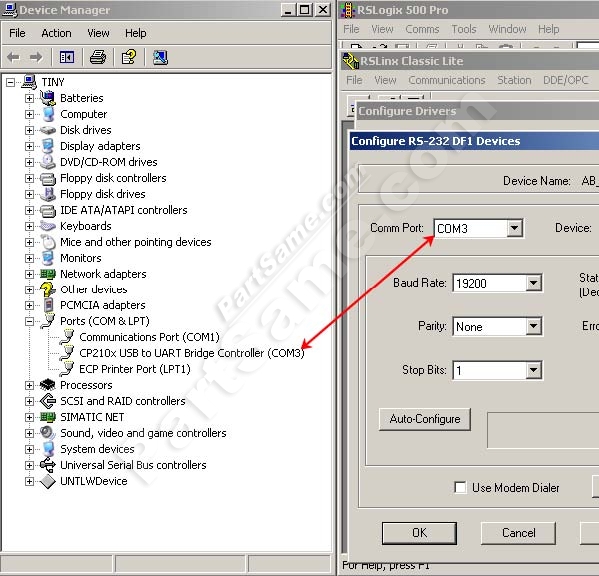
Task: Select the Floppy disk controllers icon
Action: coord(48,178)
